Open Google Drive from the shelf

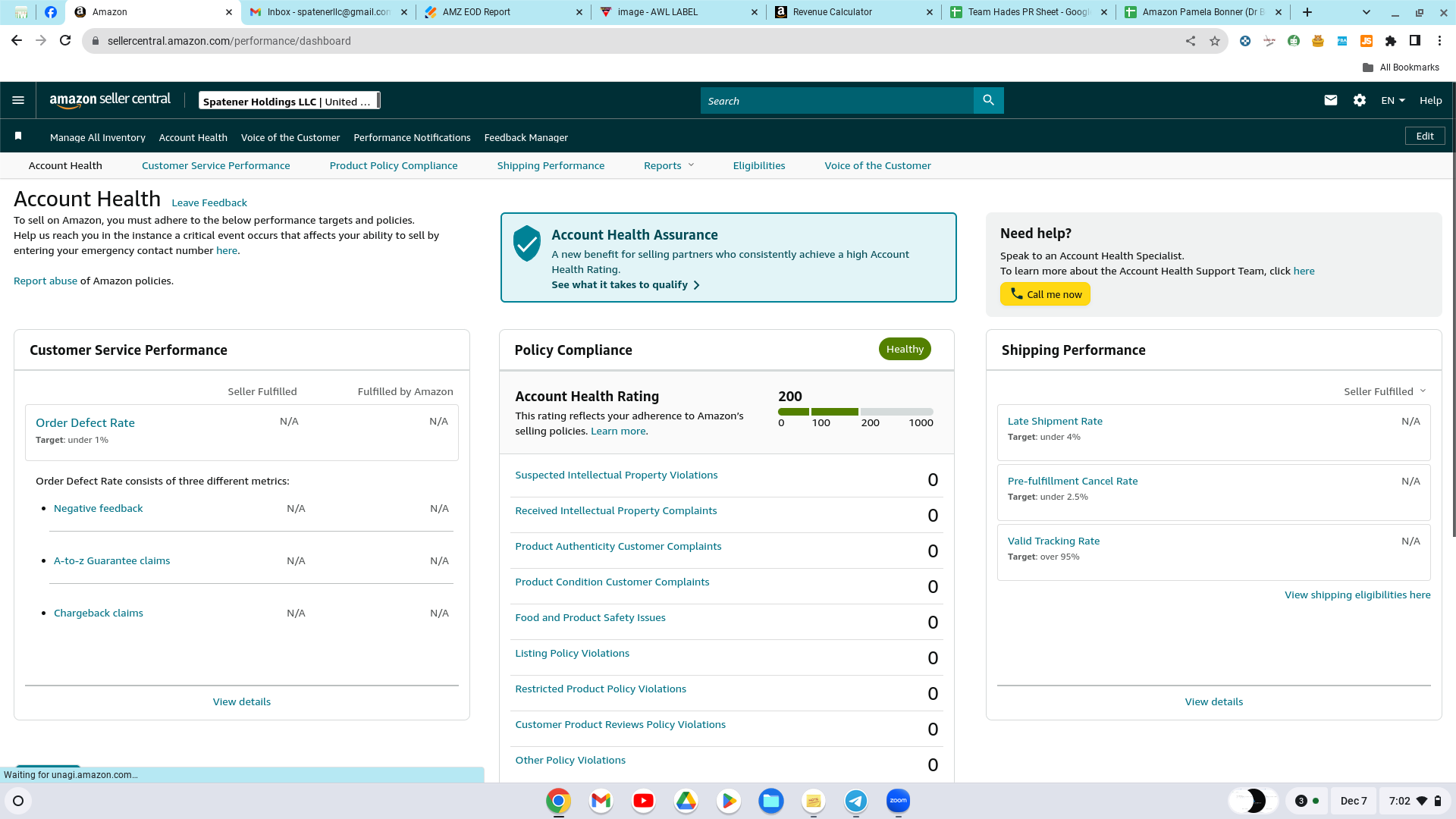click(x=686, y=801)
